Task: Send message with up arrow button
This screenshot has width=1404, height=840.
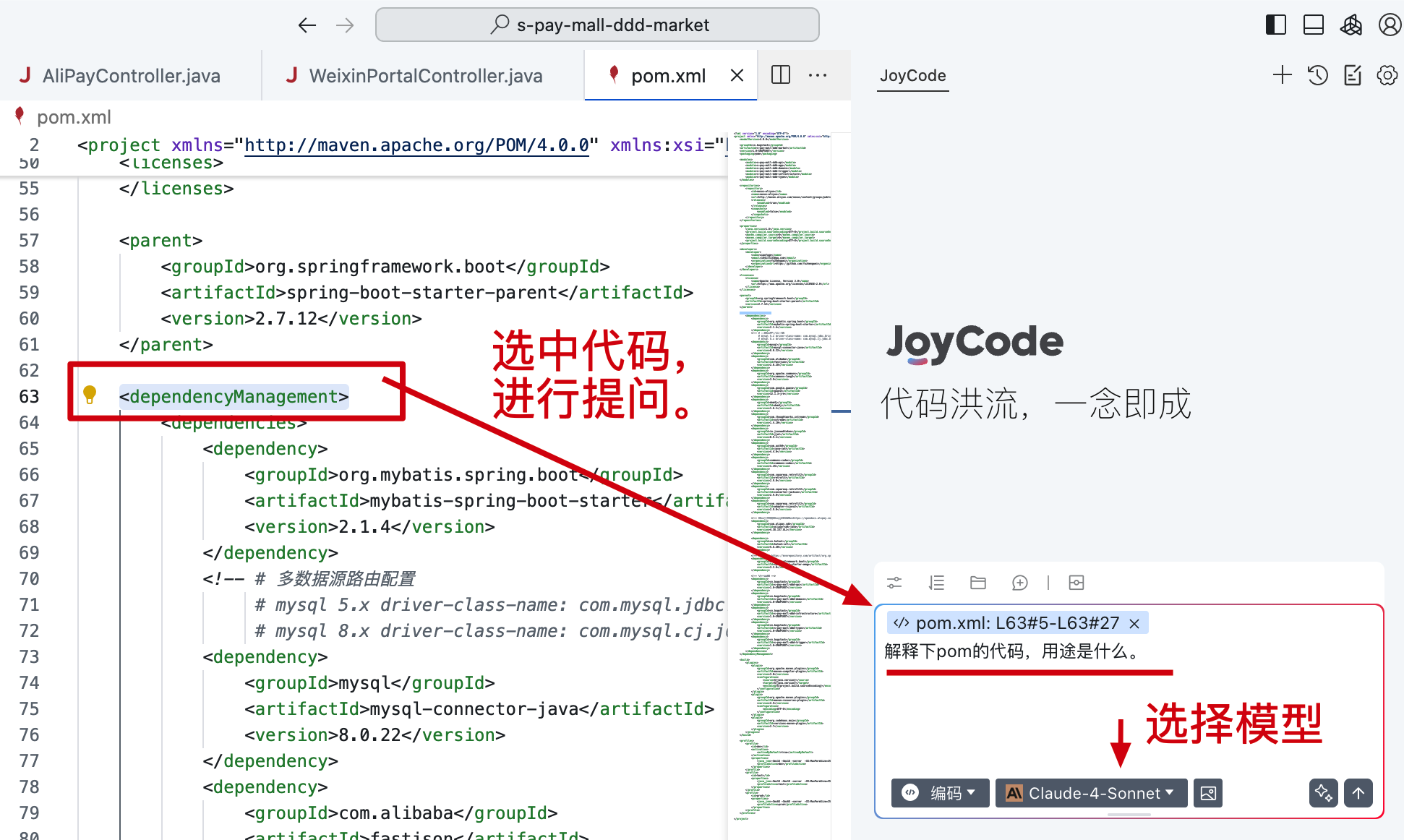Action: point(1358,793)
